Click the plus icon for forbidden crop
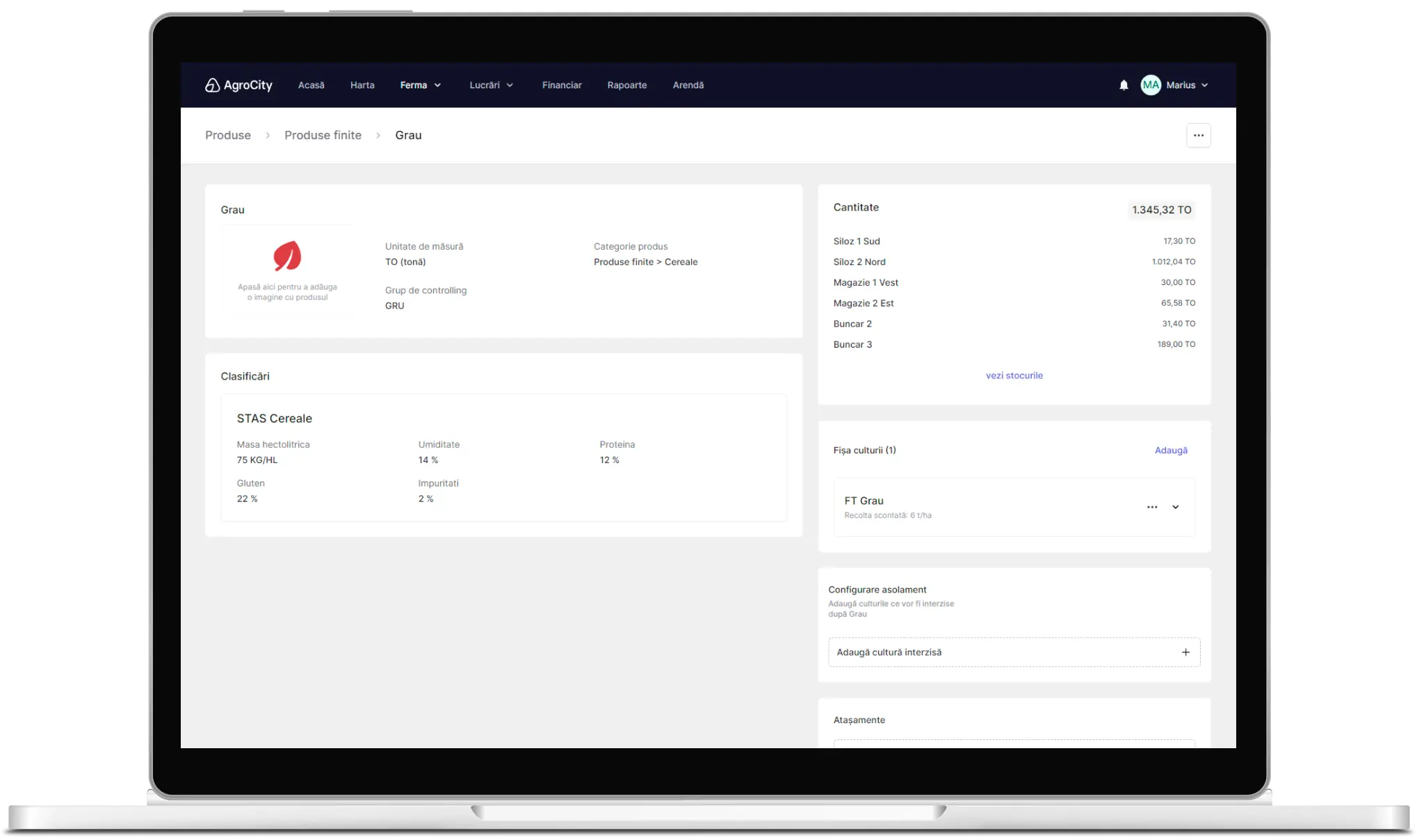Viewport: 1417px width, 840px height. (x=1185, y=652)
